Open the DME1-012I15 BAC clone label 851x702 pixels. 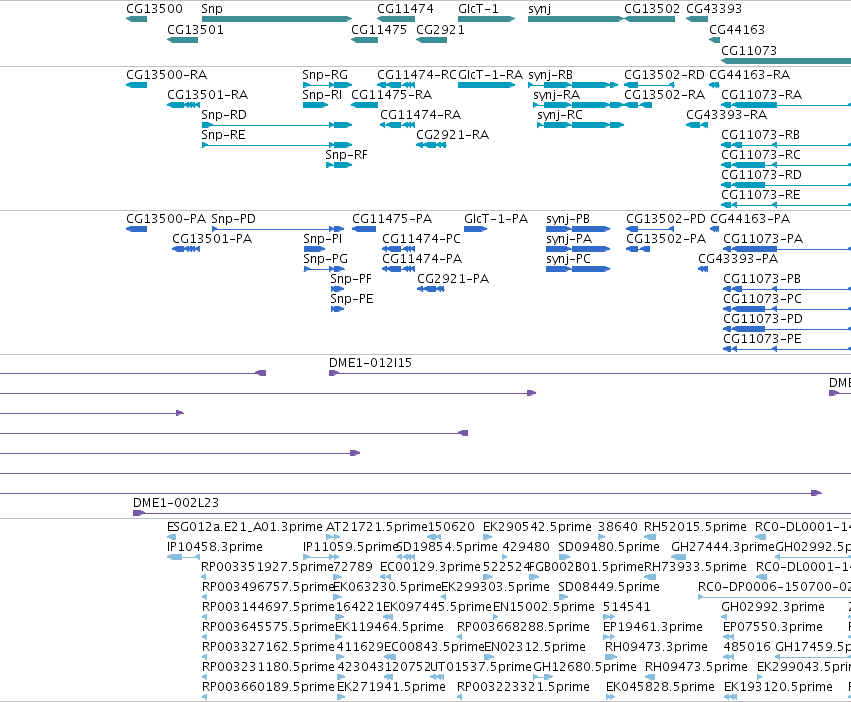pos(370,363)
